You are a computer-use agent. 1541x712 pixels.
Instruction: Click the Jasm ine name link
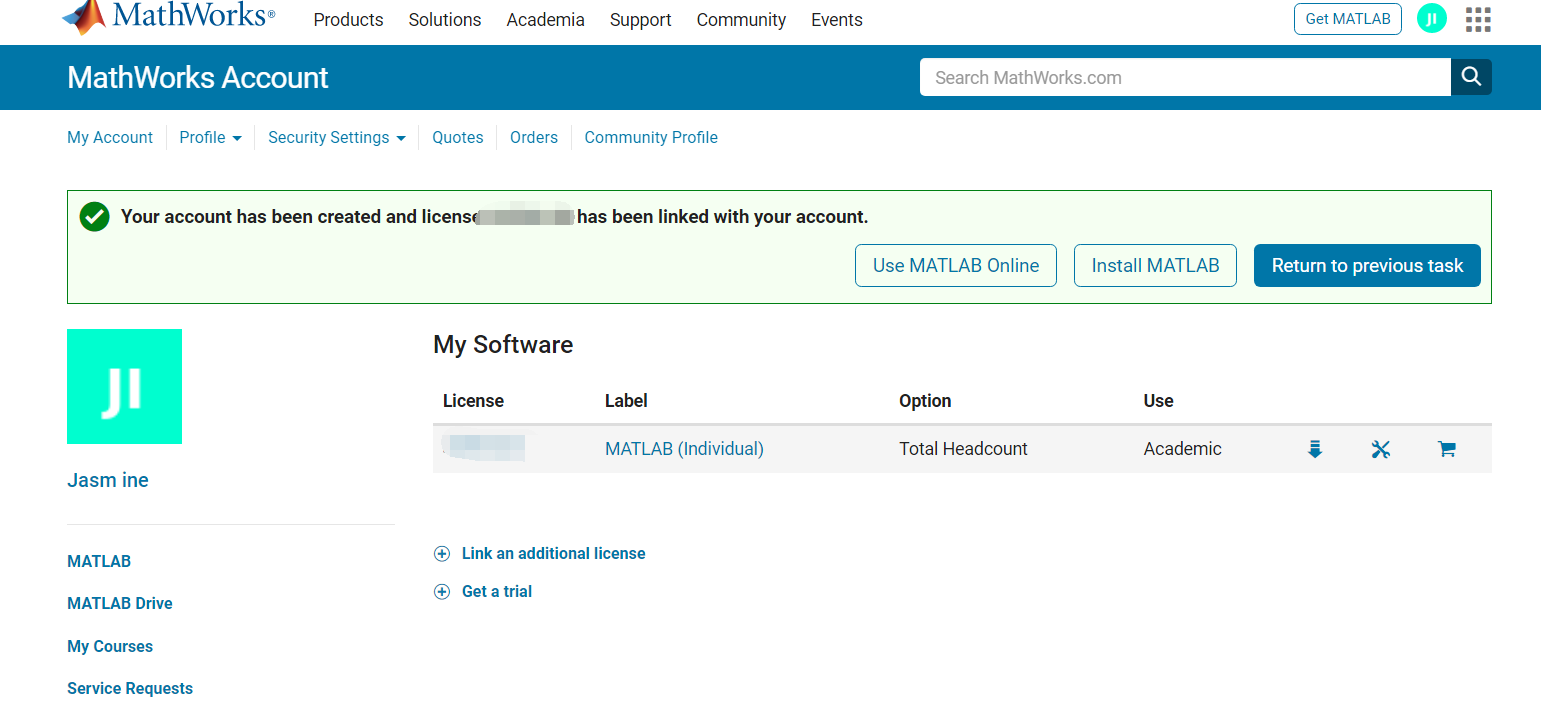pos(108,481)
